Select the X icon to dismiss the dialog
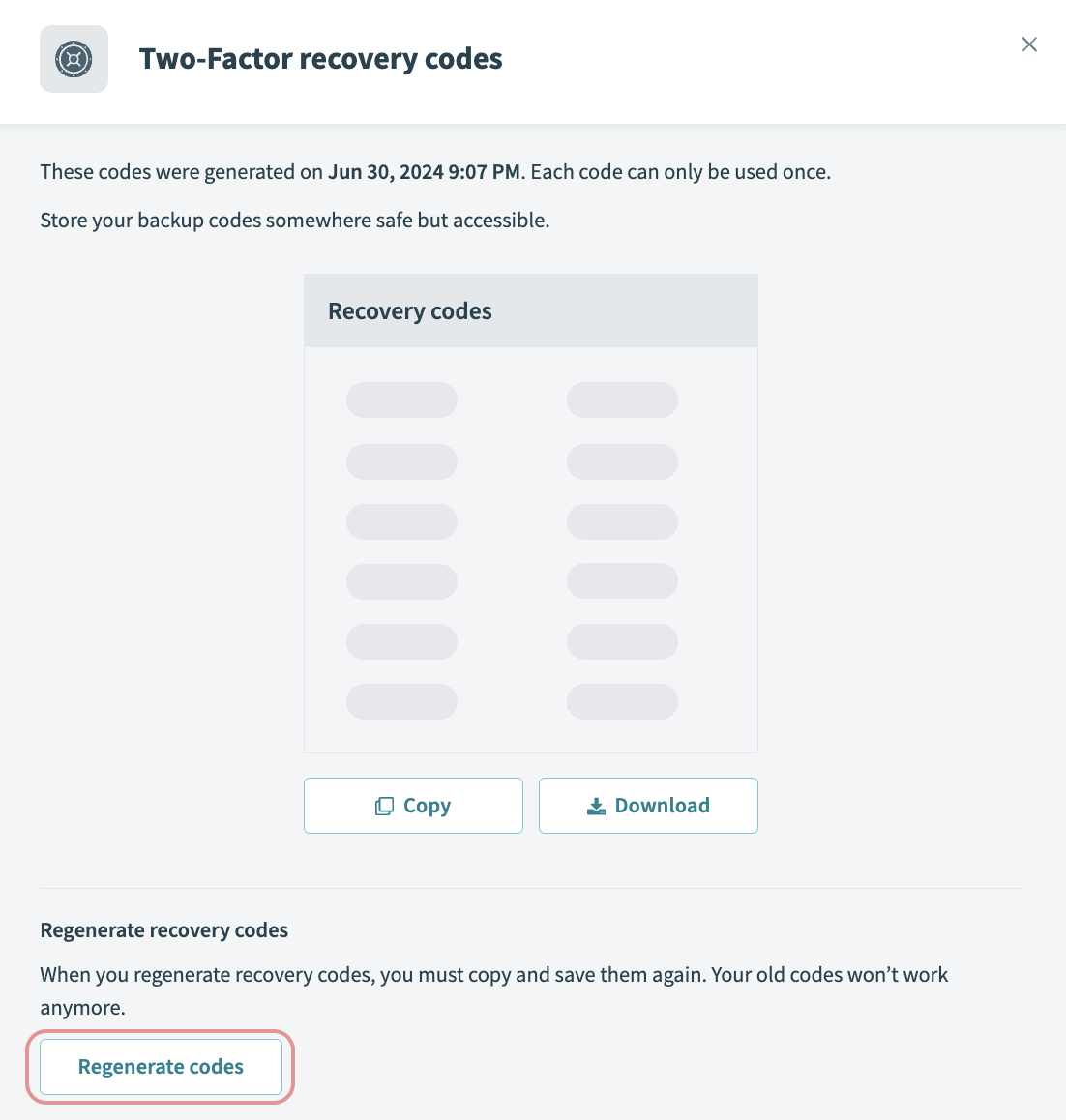Screen dimensions: 1066x1120 click(1028, 44)
